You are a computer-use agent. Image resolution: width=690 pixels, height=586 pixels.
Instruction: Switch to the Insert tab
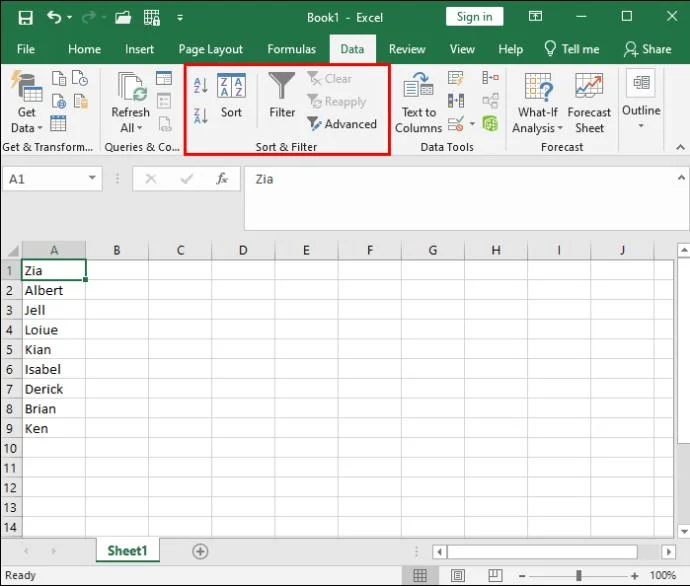[x=139, y=49]
